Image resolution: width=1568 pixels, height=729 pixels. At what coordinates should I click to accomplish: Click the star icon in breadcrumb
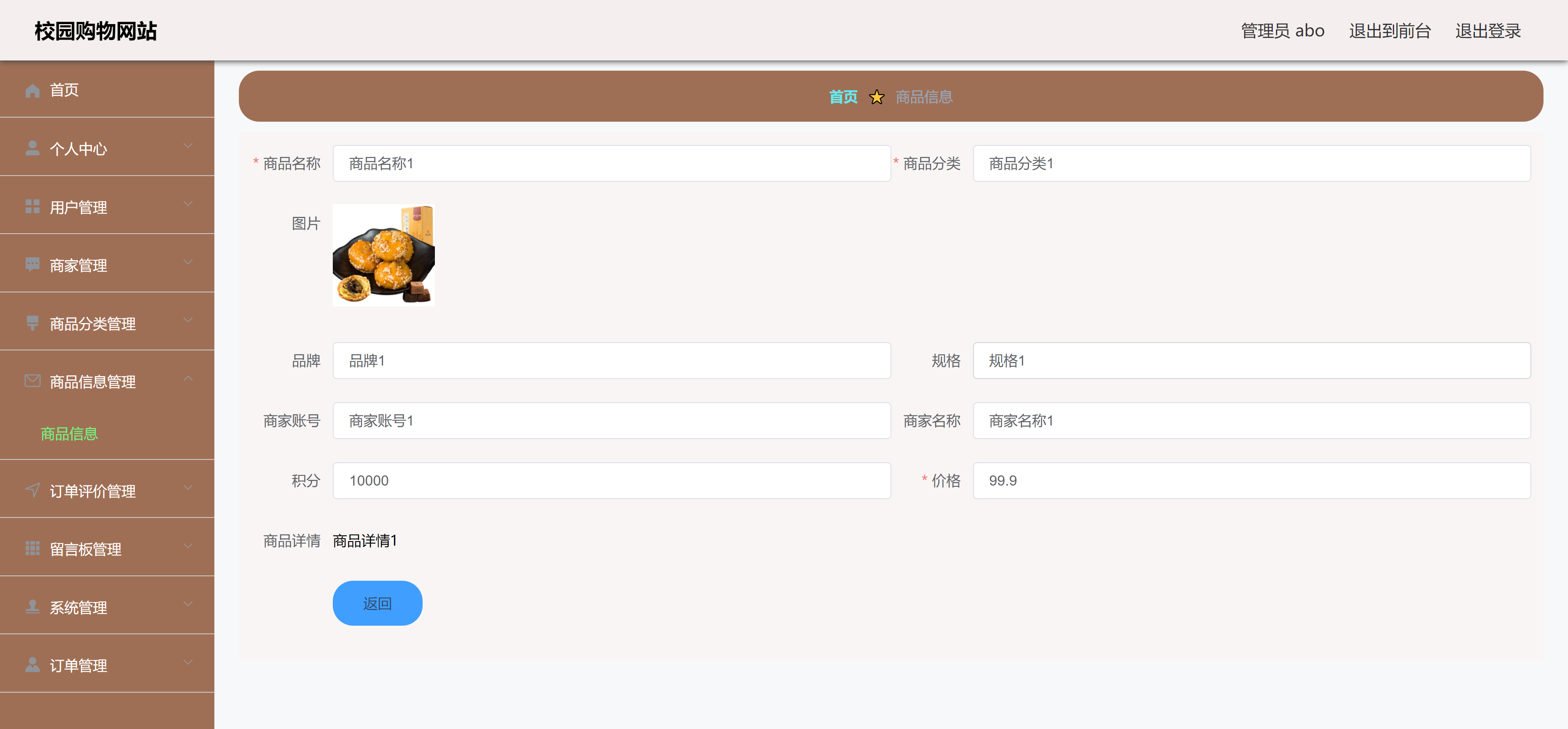[877, 97]
